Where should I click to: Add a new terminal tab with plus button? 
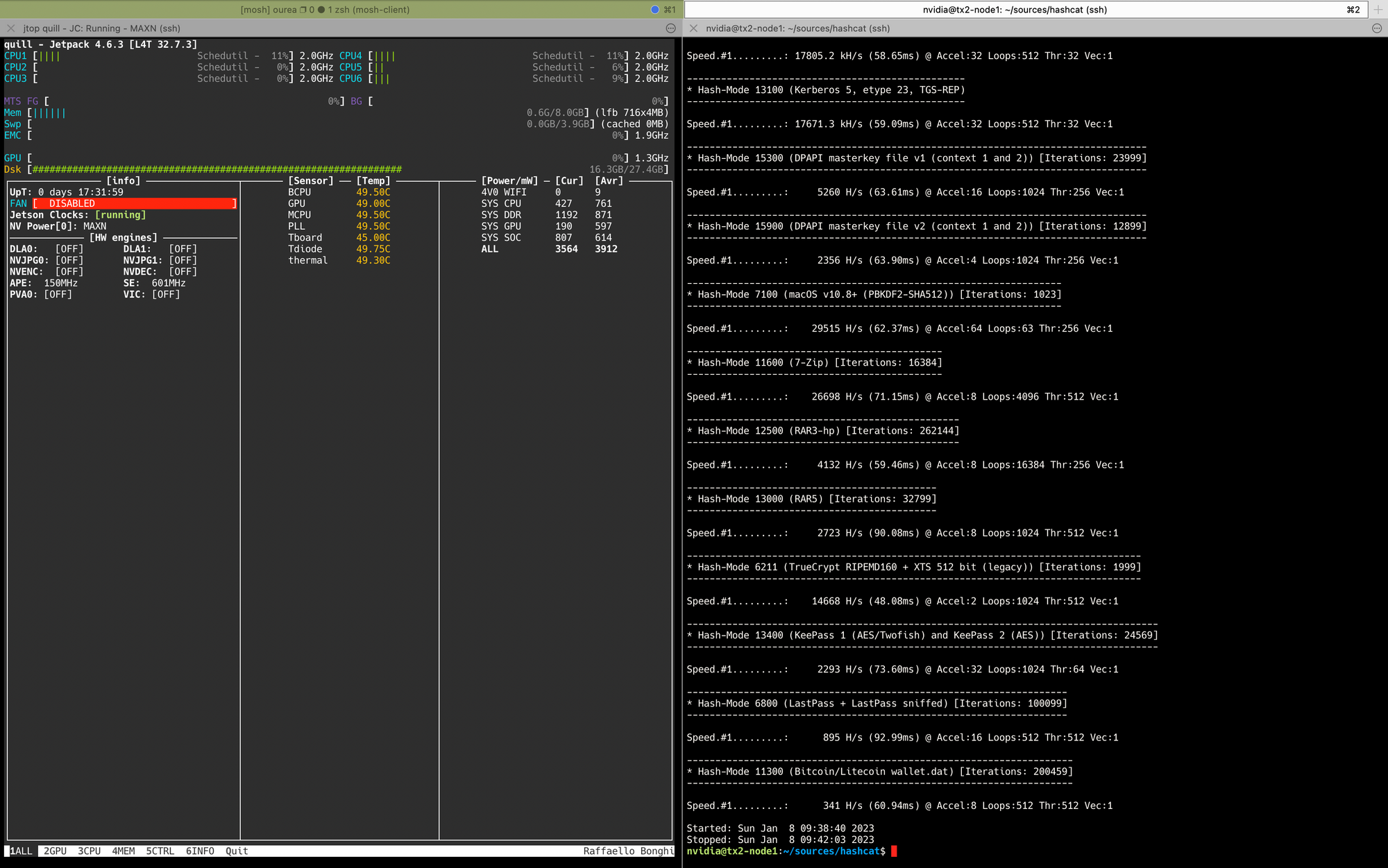click(1378, 10)
